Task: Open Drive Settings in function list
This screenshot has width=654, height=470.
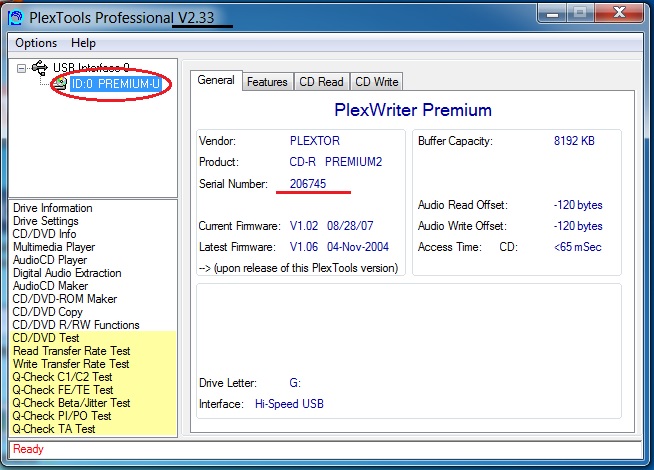Action: (45, 221)
